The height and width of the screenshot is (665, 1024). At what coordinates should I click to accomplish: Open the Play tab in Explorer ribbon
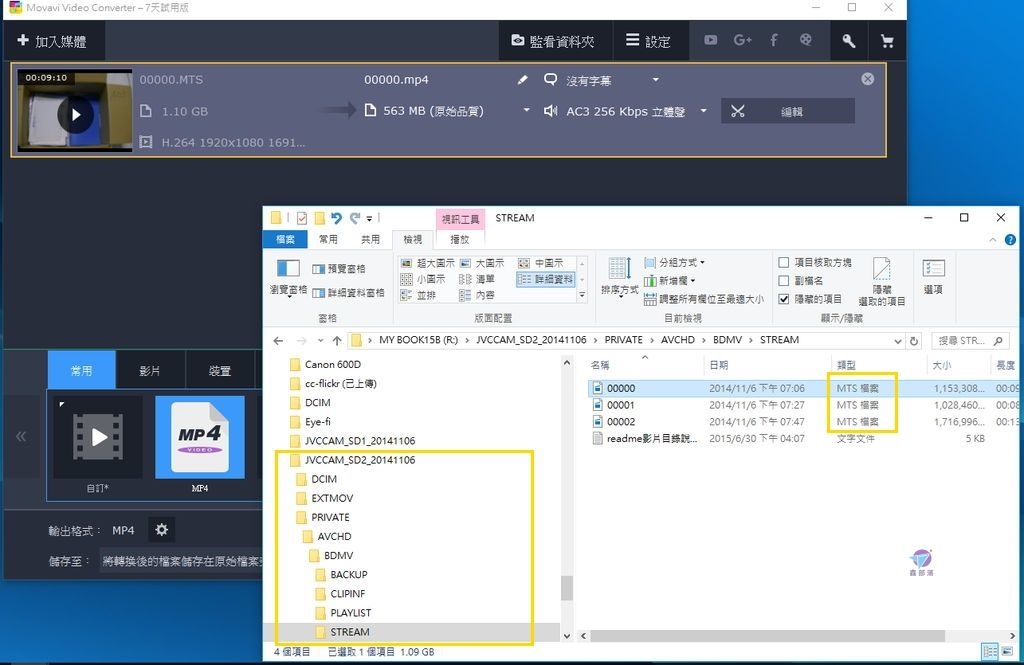point(460,239)
